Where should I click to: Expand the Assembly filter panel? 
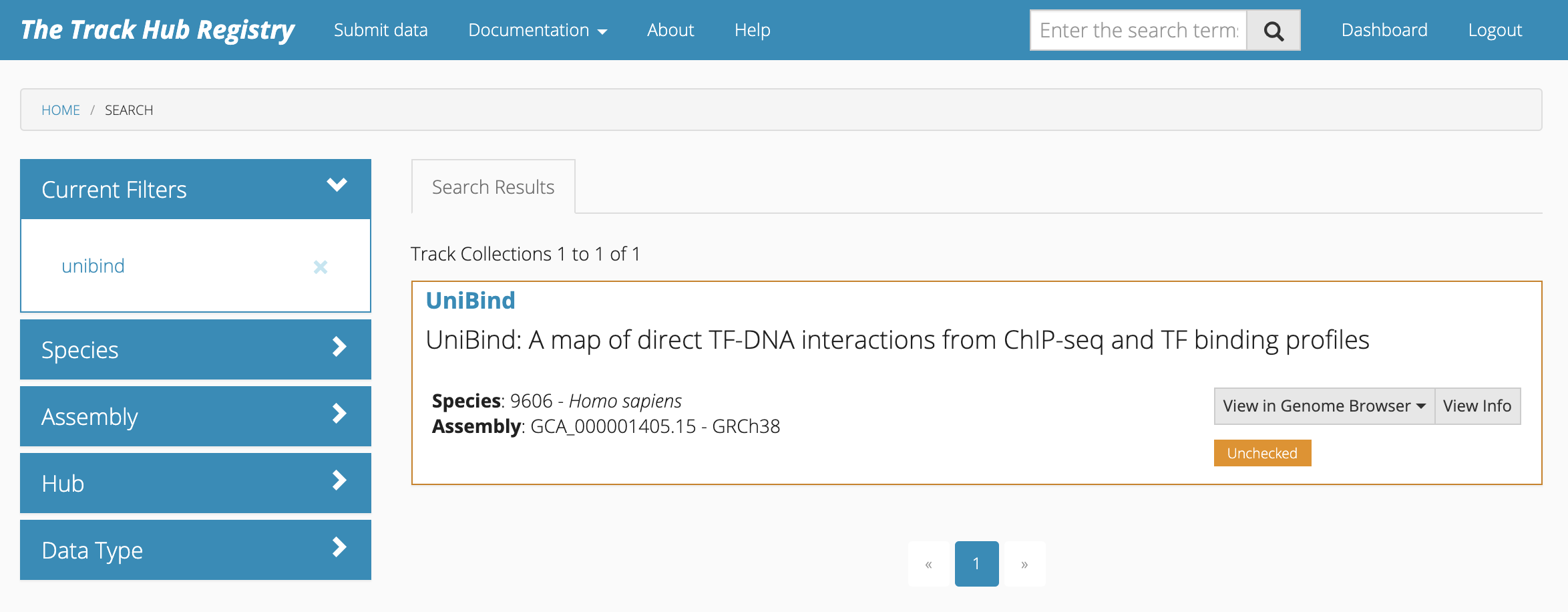pyautogui.click(x=339, y=414)
